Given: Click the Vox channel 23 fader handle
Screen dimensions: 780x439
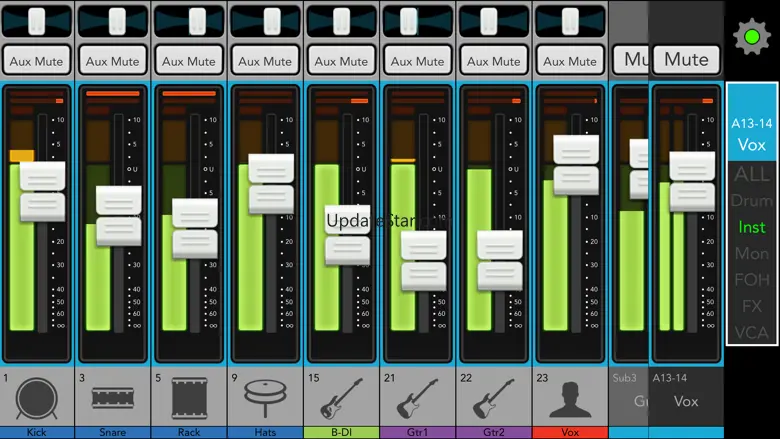Looking at the screenshot, I should tap(576, 165).
